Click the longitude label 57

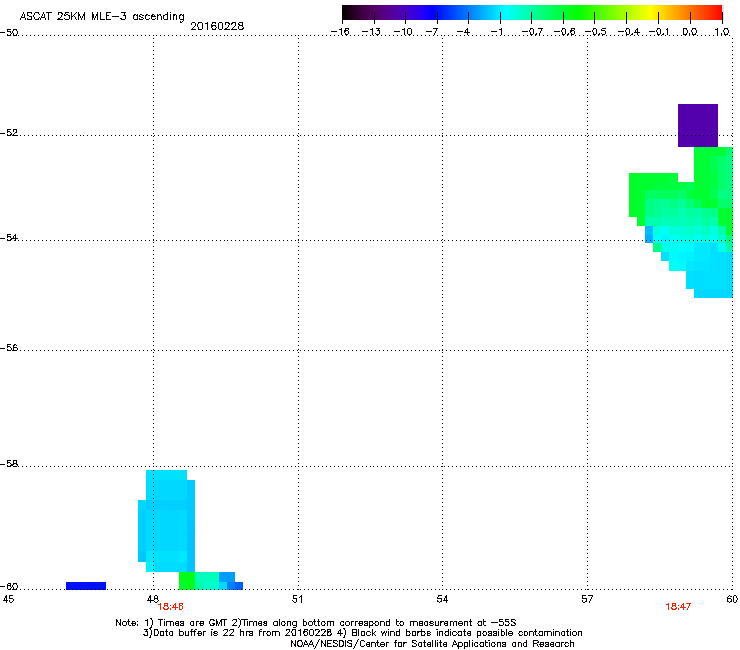[x=587, y=599]
